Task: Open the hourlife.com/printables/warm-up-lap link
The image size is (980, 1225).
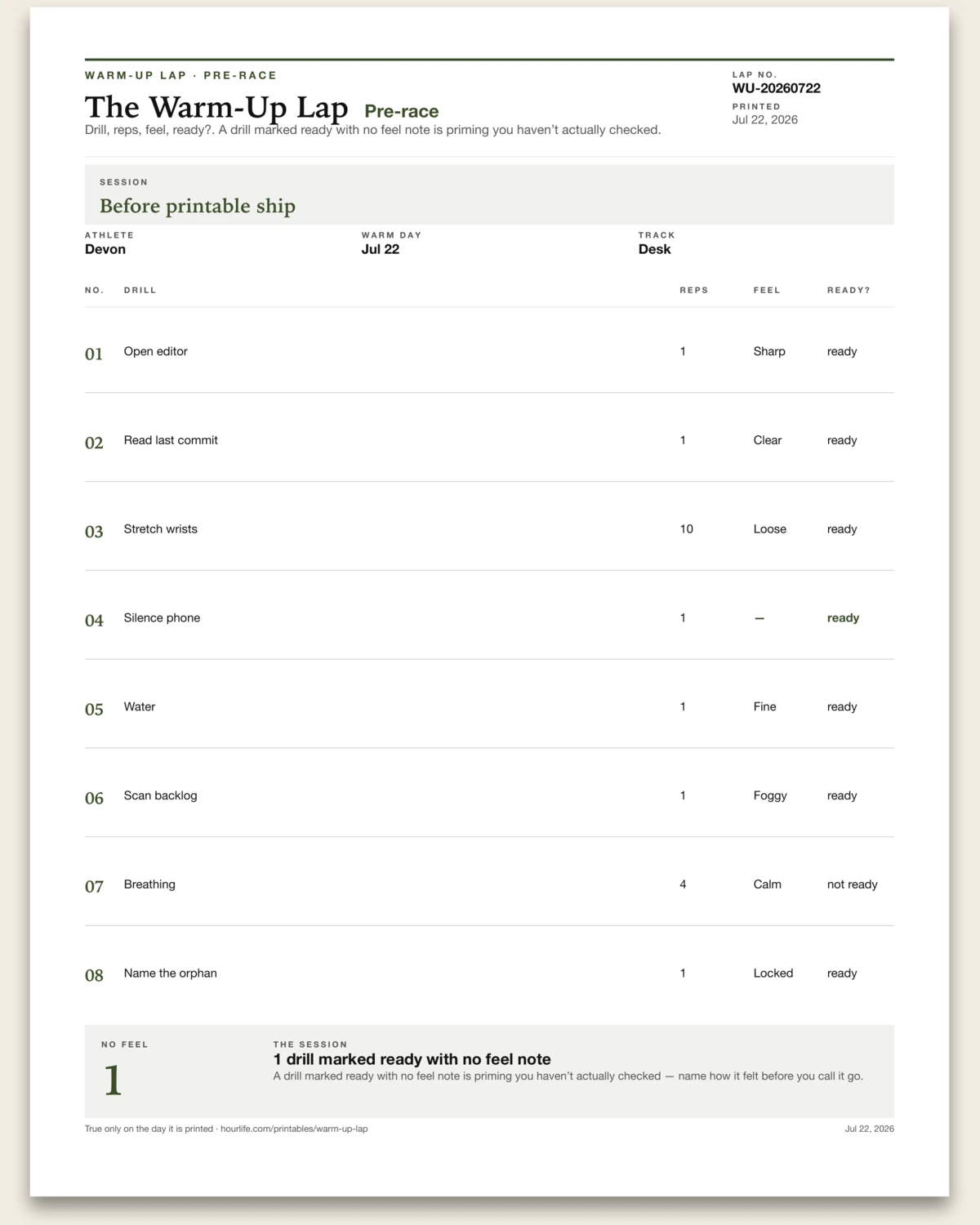Action: [294, 1129]
